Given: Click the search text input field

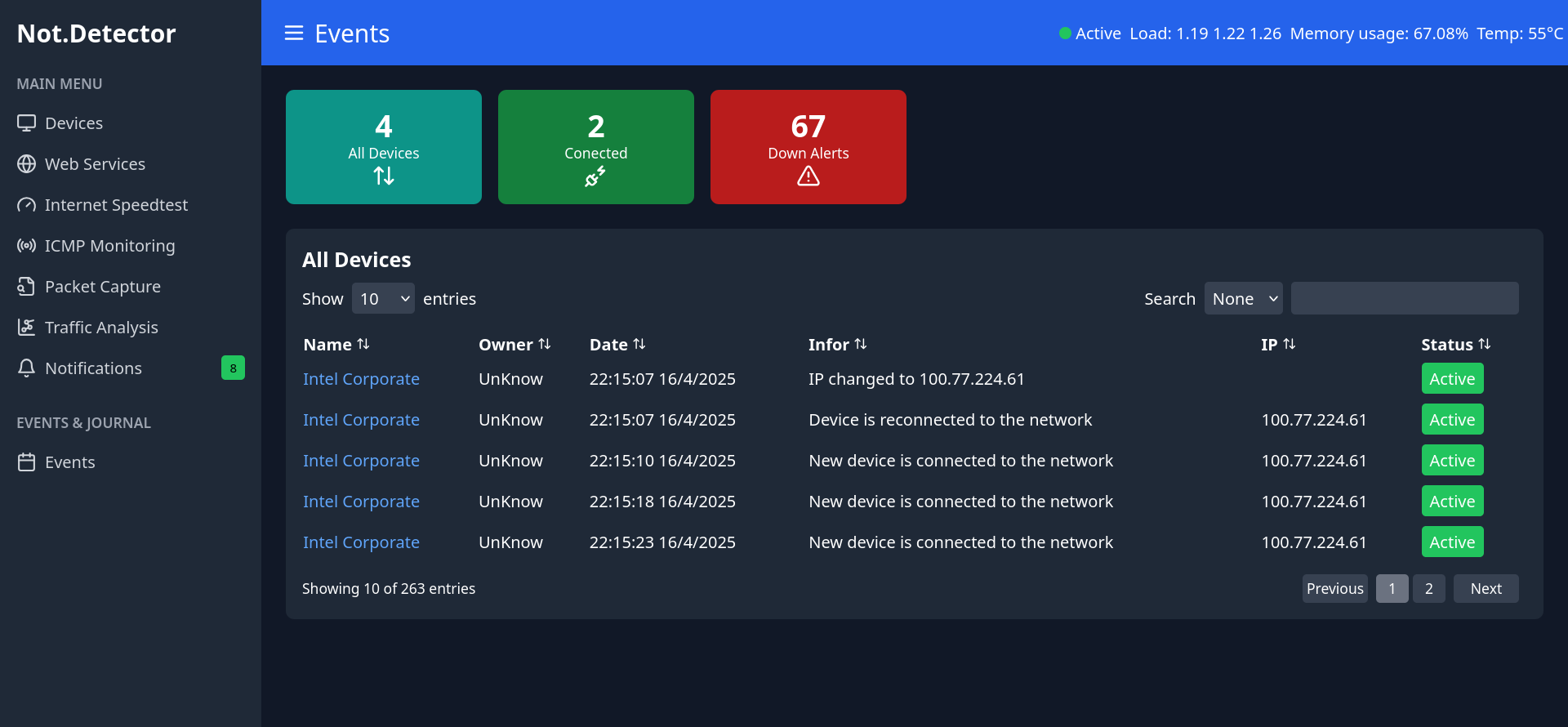Looking at the screenshot, I should pyautogui.click(x=1405, y=298).
